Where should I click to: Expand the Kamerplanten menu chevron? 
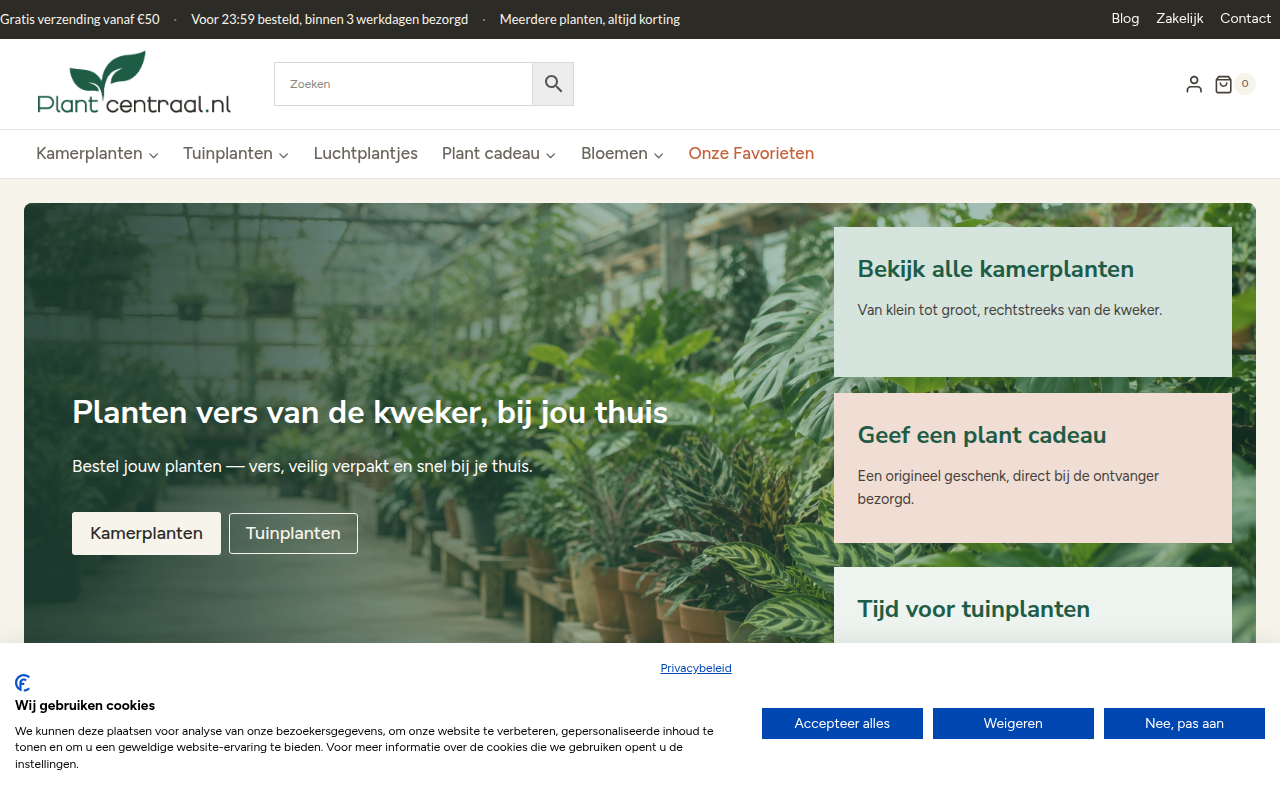point(154,155)
